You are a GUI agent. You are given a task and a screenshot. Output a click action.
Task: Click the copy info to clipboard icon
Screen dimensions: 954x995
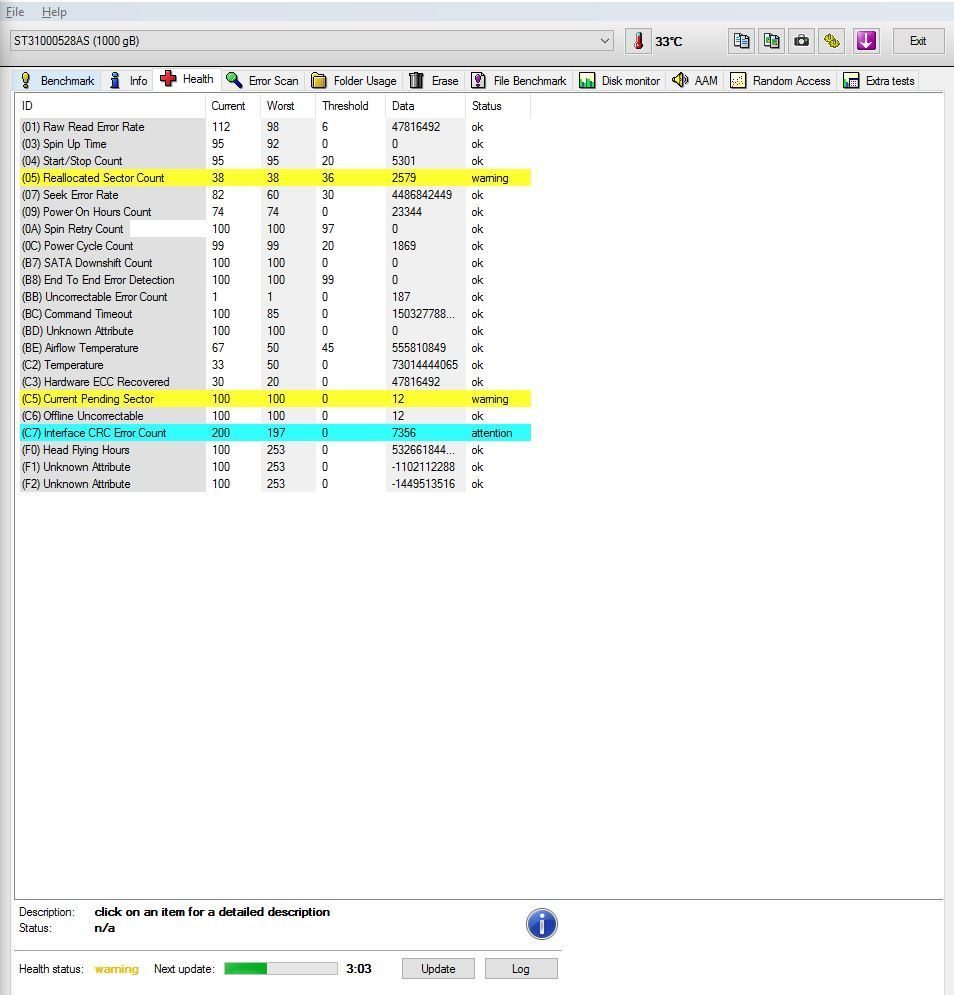pyautogui.click(x=741, y=41)
